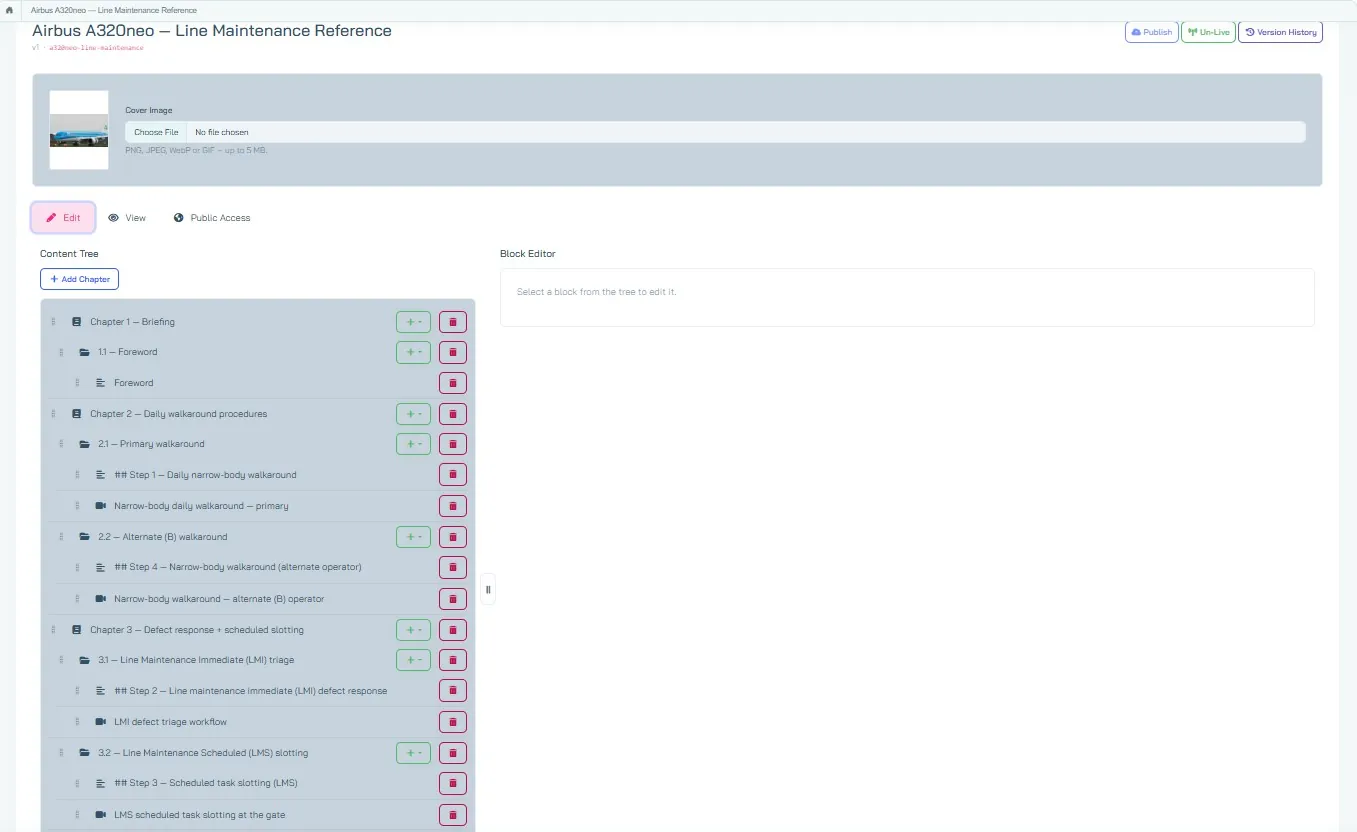Open add menu for 2.1 — Primary walkaround
The image size is (1357, 832).
(x=413, y=444)
